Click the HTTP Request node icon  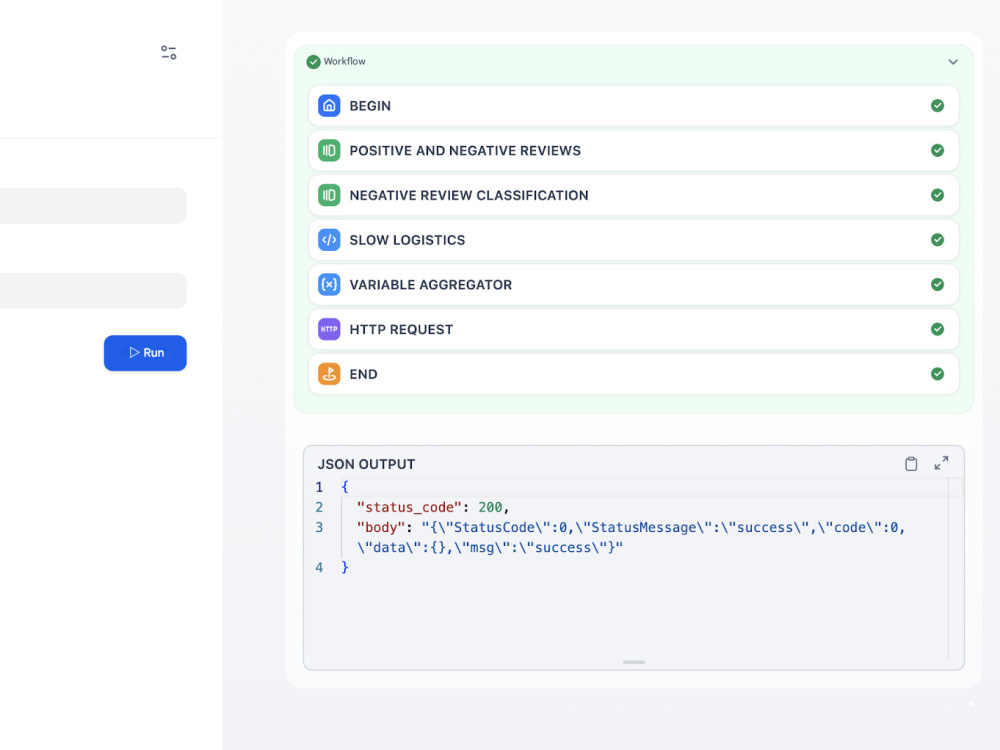[329, 329]
